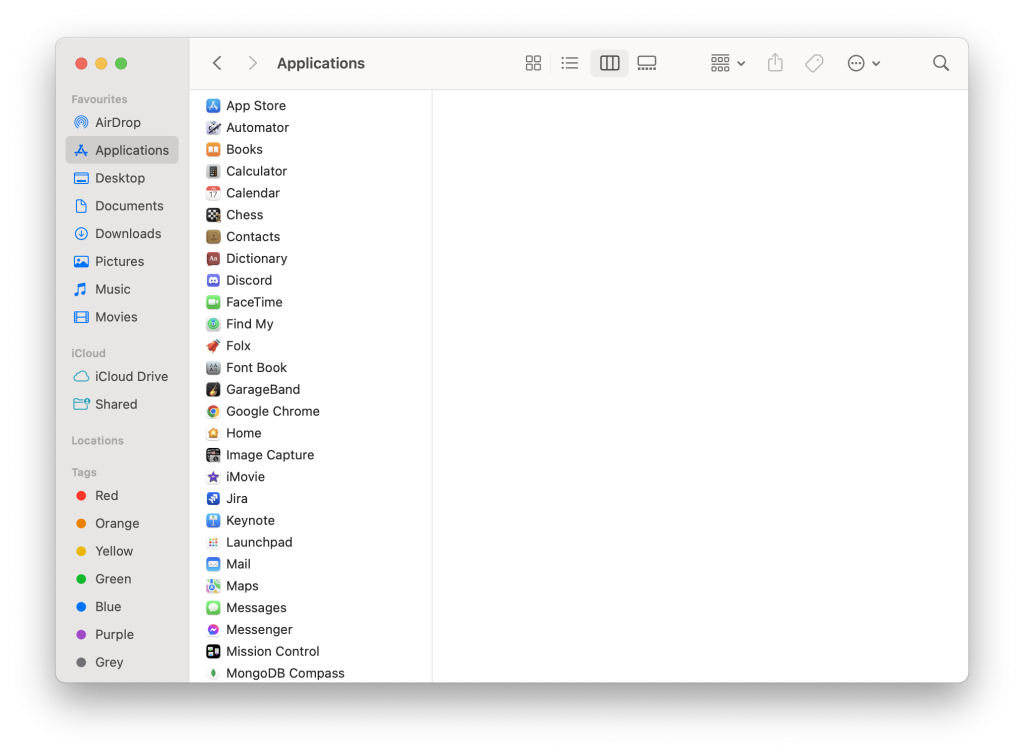Select the Books app icon

tap(213, 150)
